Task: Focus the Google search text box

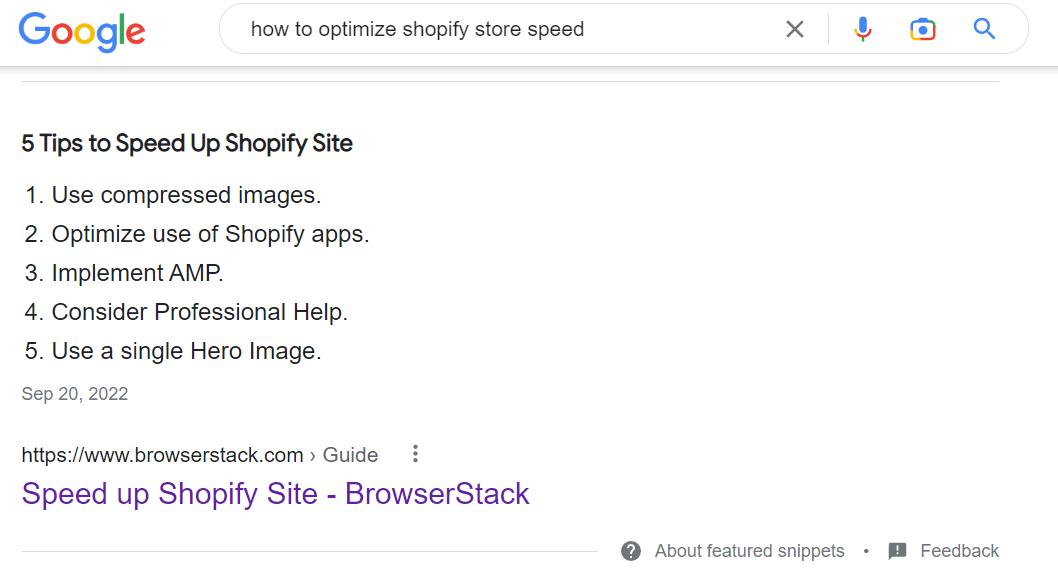Action: [500, 30]
